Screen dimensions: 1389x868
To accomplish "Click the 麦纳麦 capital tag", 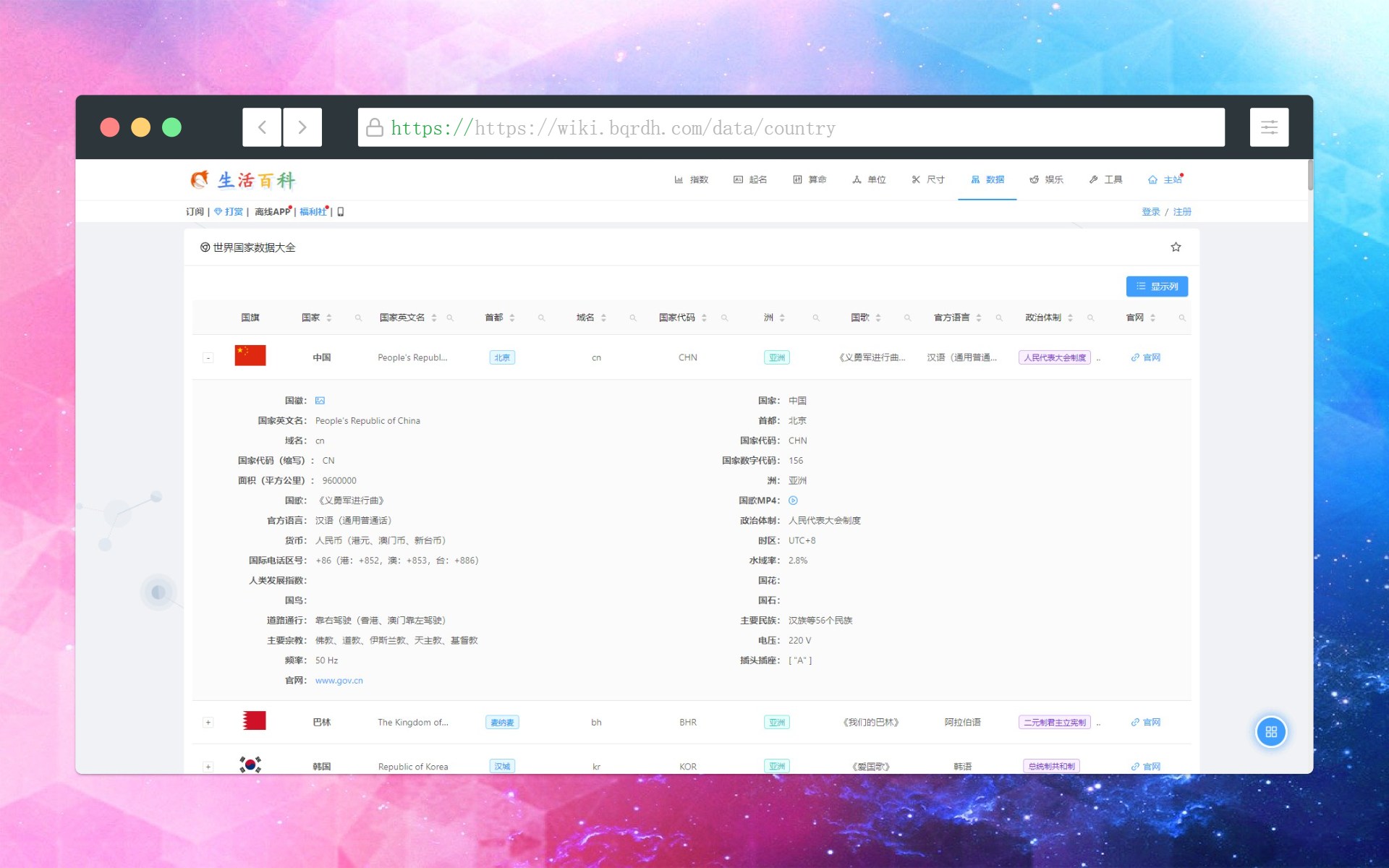I will 502,722.
